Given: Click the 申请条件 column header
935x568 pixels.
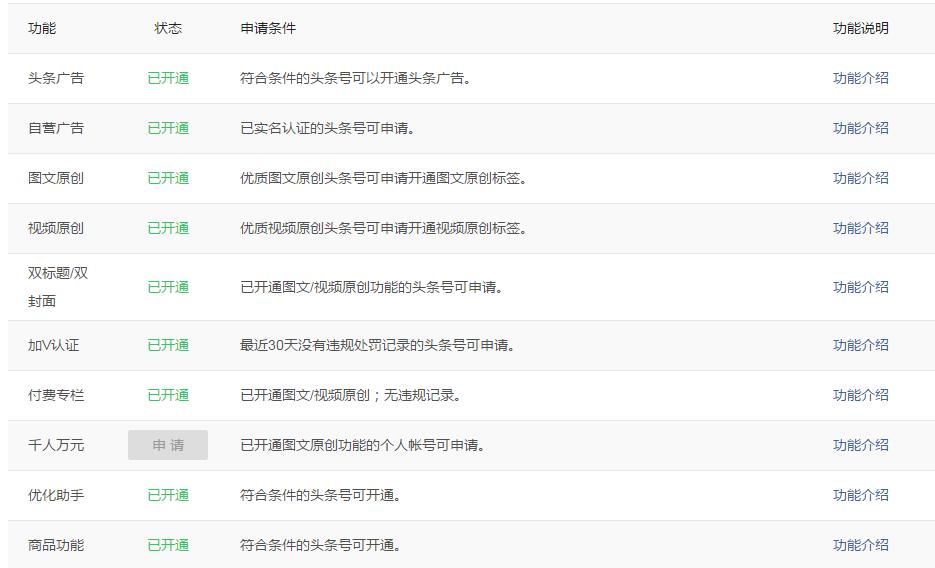Looking at the screenshot, I should 268,28.
